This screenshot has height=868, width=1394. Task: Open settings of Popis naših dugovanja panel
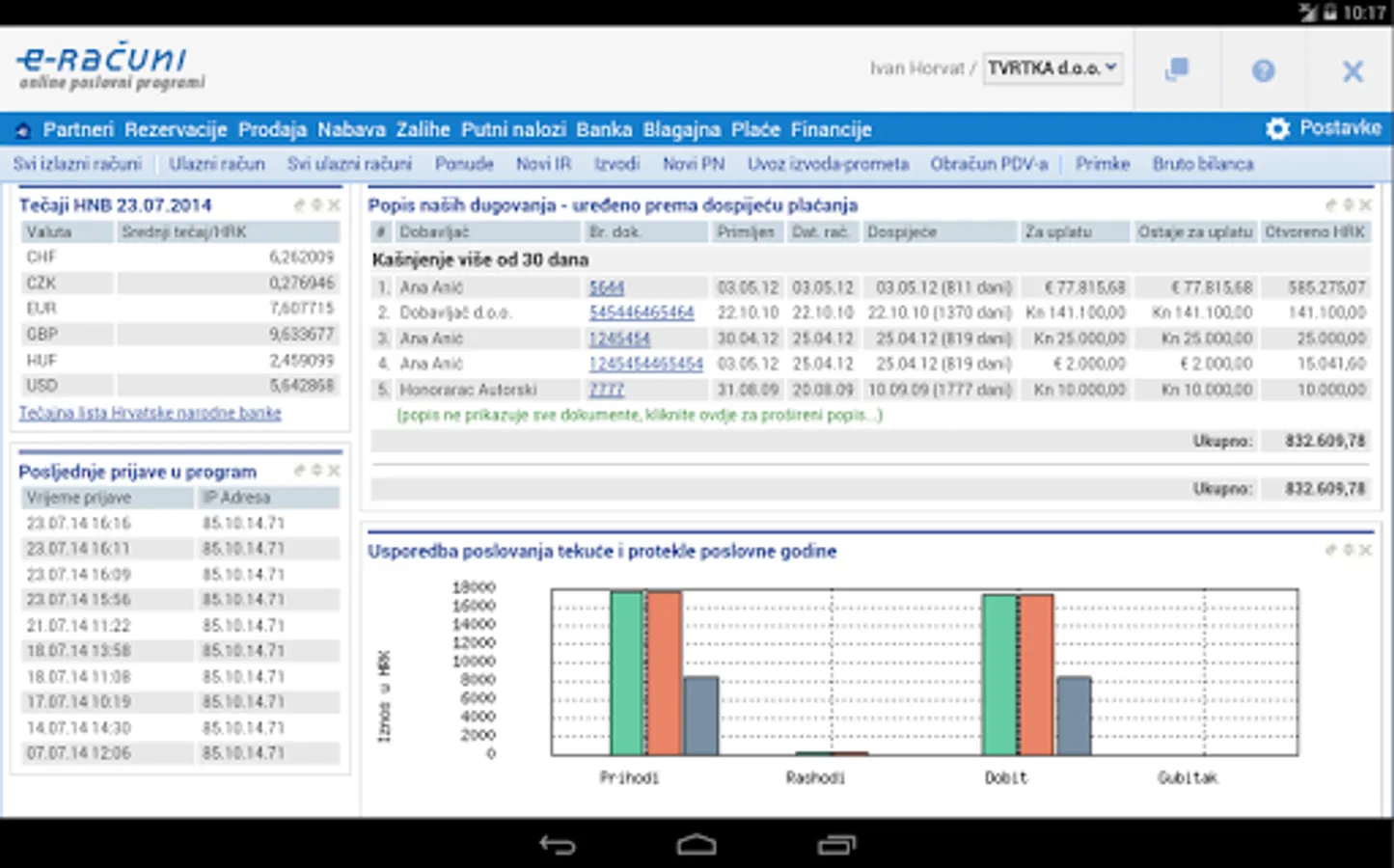[1349, 205]
